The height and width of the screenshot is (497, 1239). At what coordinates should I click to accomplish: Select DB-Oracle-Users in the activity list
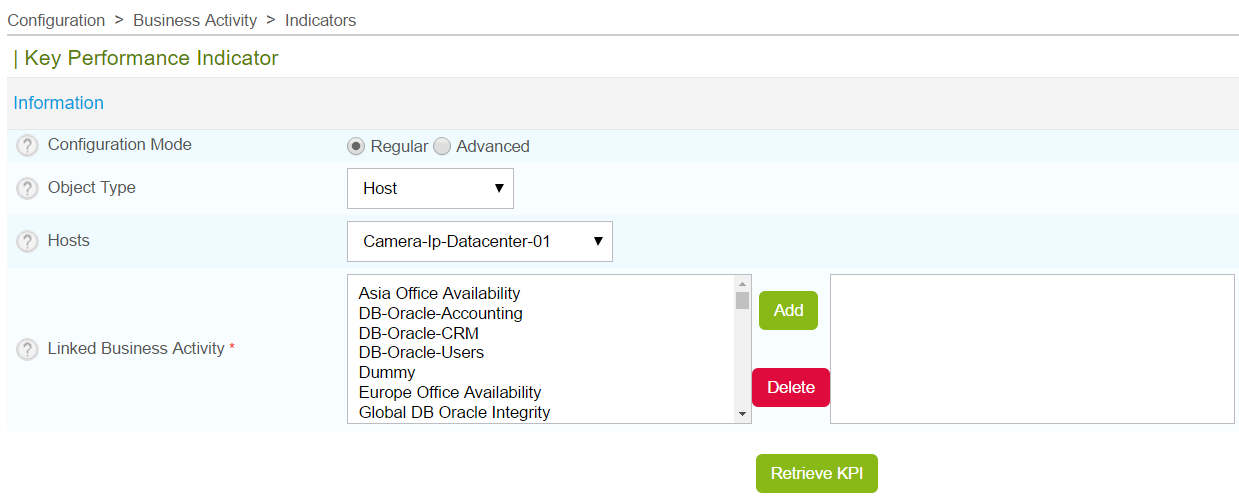click(x=421, y=352)
